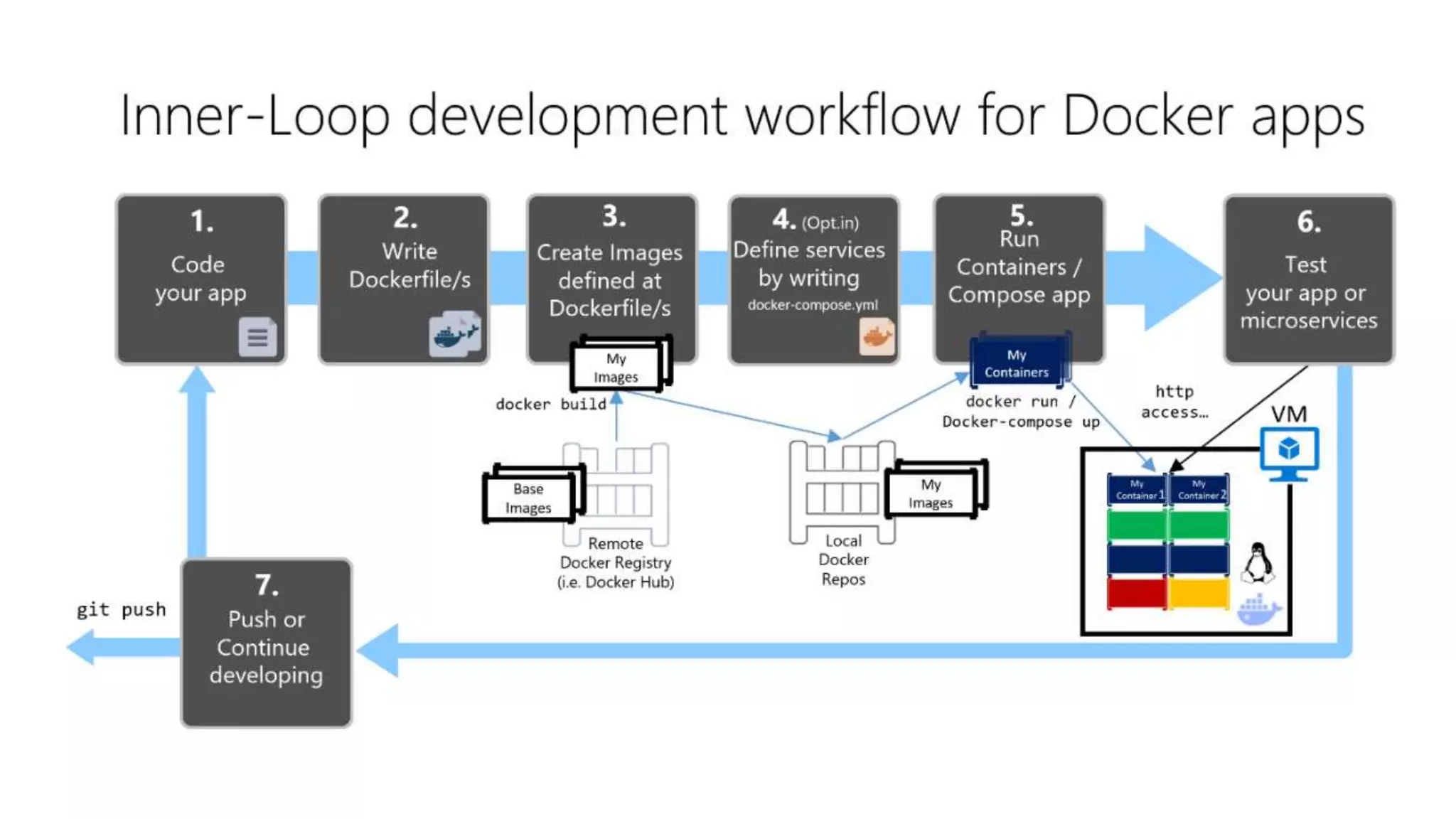Click step 7 Push or Continue developing box

click(267, 643)
